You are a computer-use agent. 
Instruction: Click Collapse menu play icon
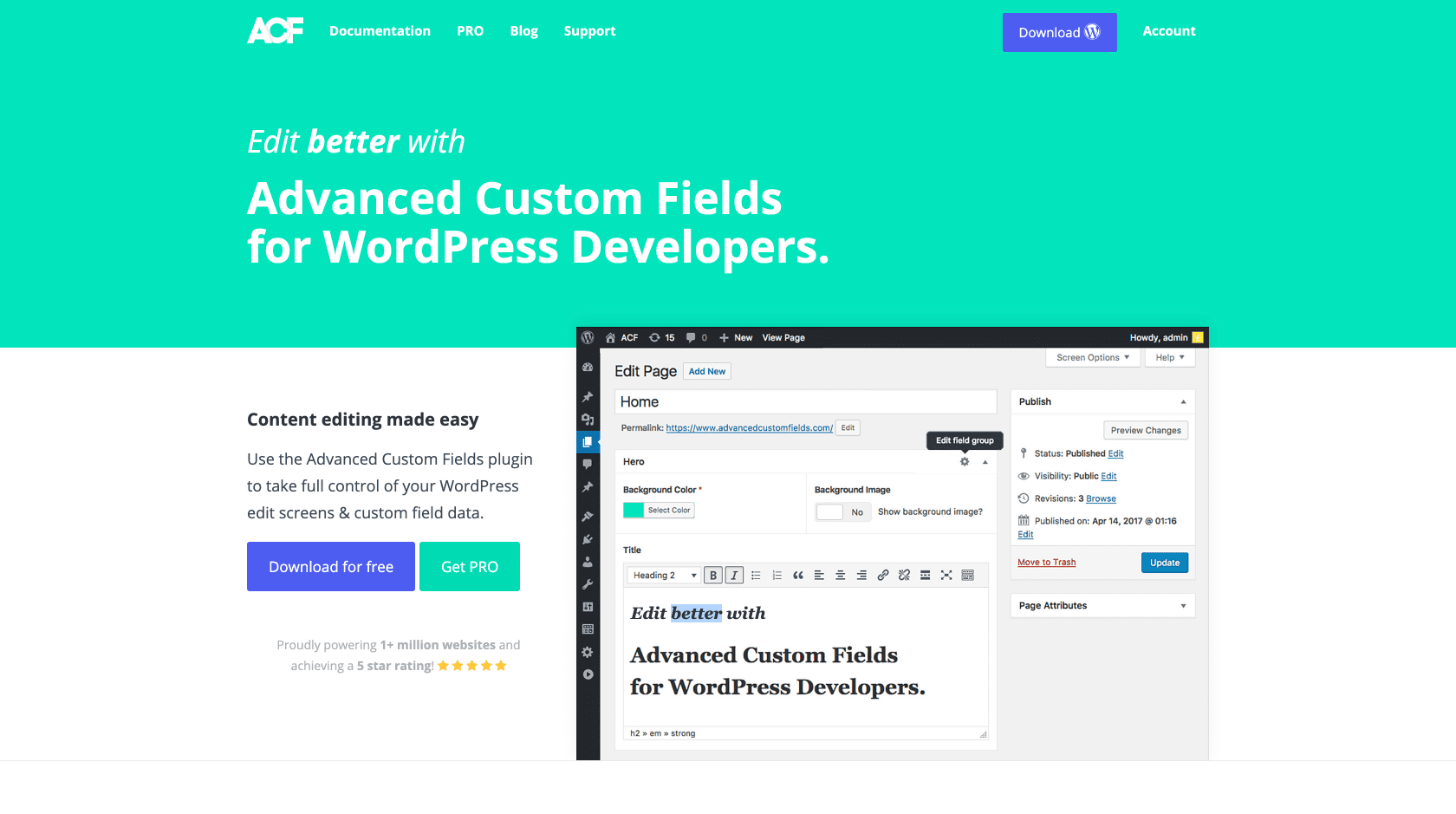[x=588, y=674]
